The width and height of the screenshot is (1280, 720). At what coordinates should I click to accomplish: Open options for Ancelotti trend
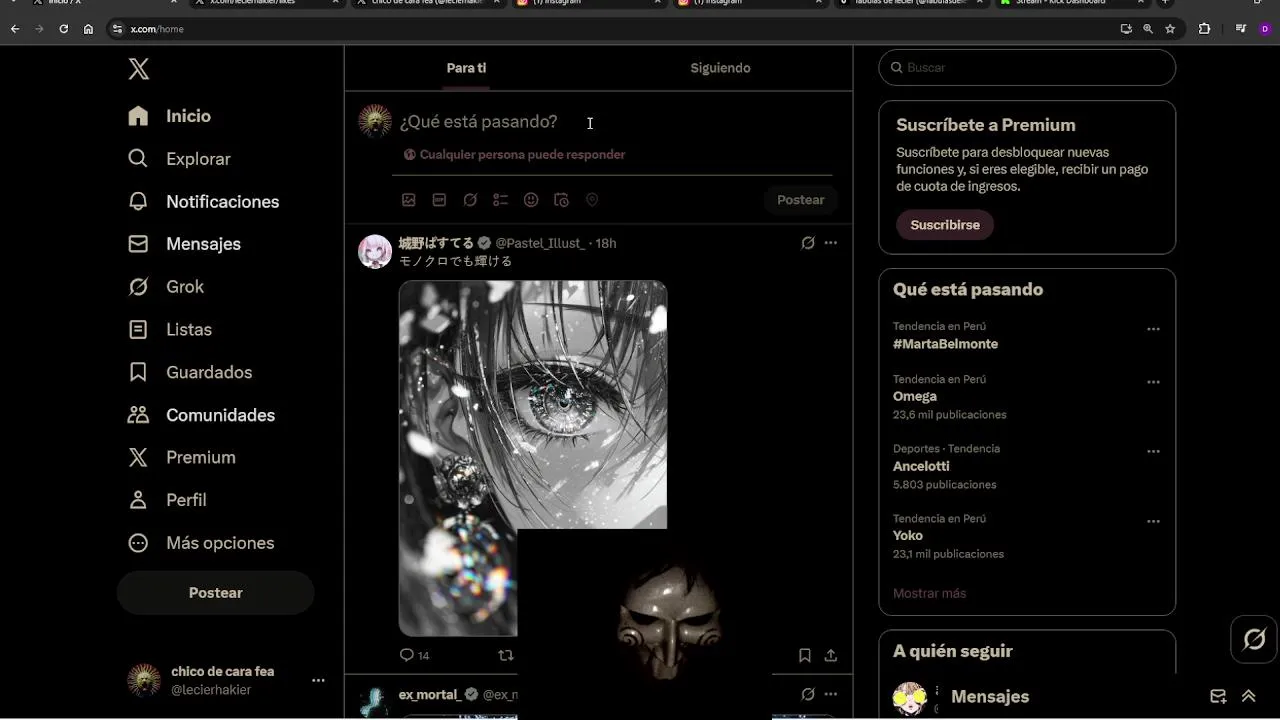(x=1153, y=452)
